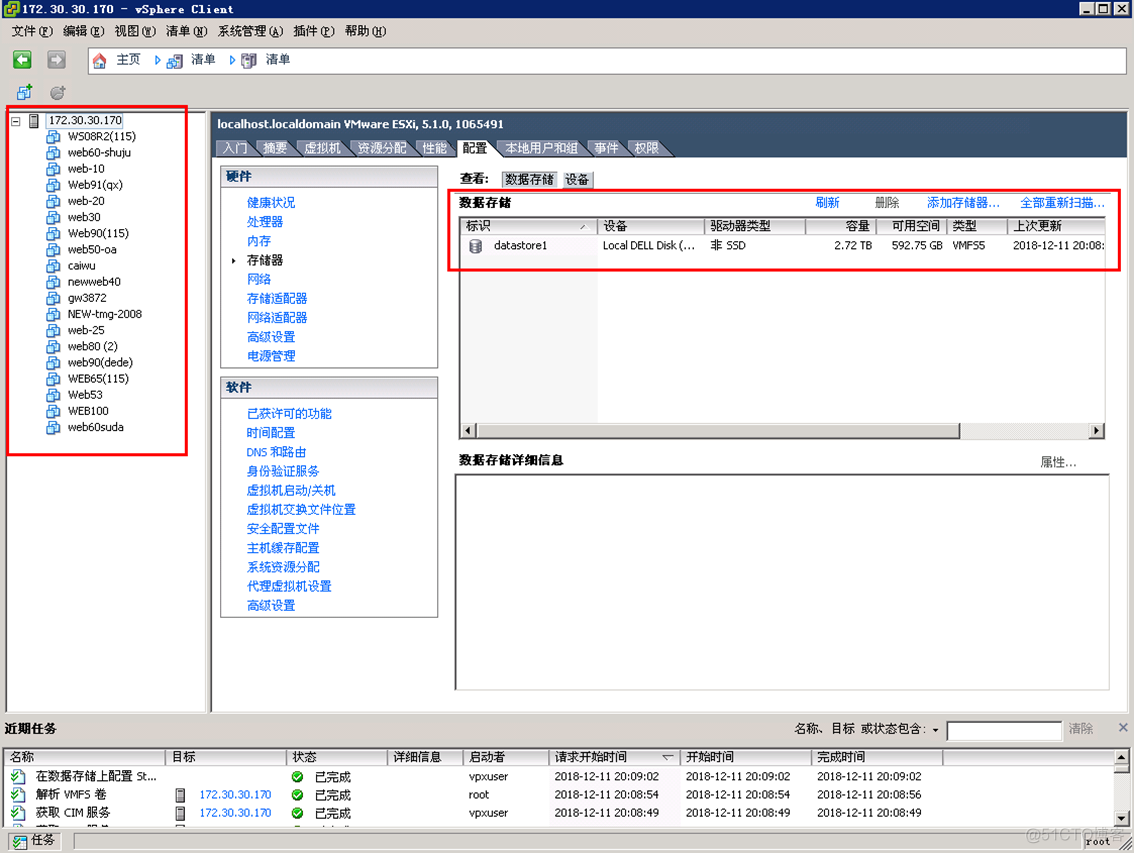Open the 虚拟机启动/关机 link
Viewport: 1134px width, 853px height.
tap(291, 491)
